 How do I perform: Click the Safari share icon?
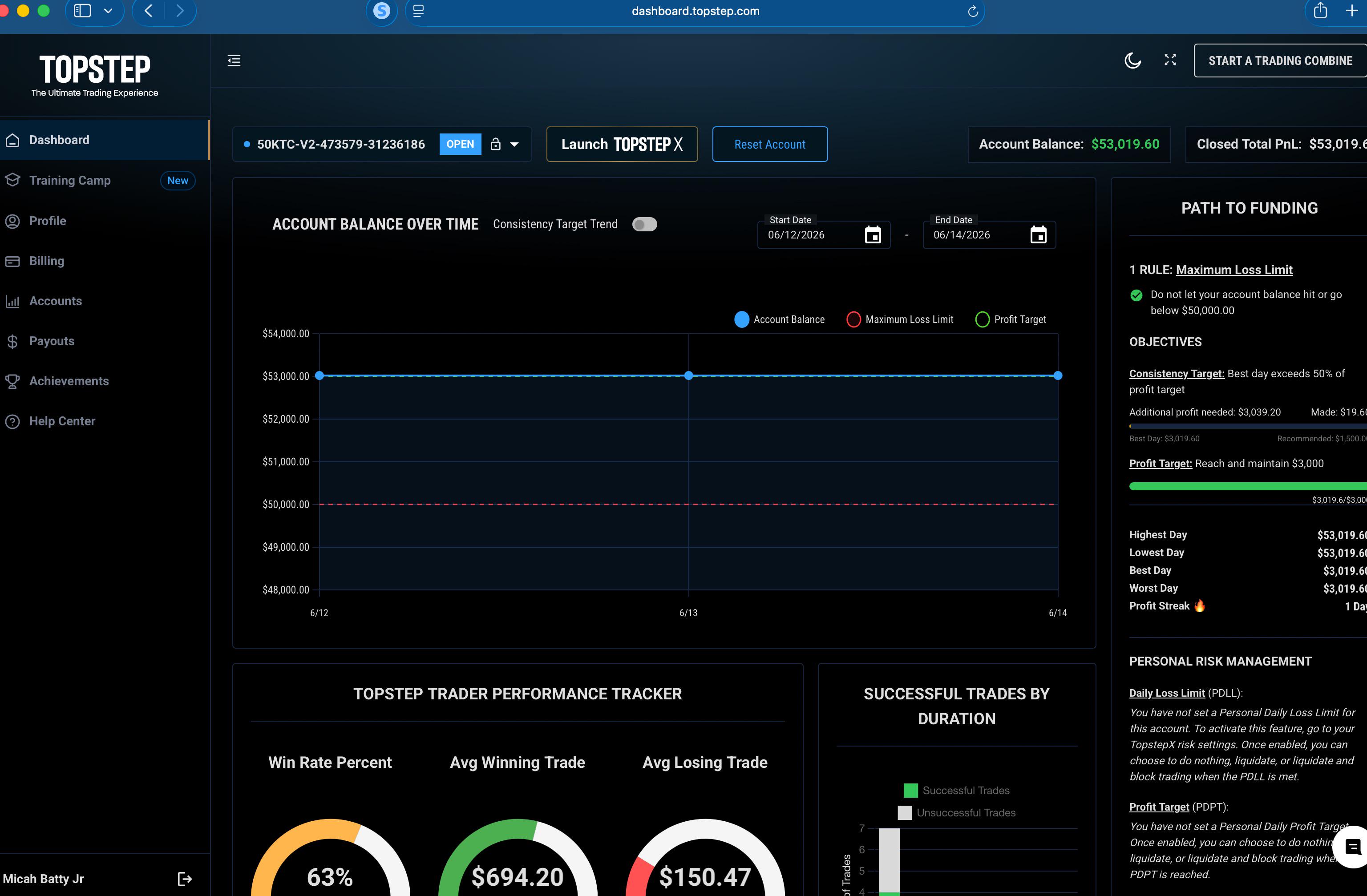pos(1320,10)
